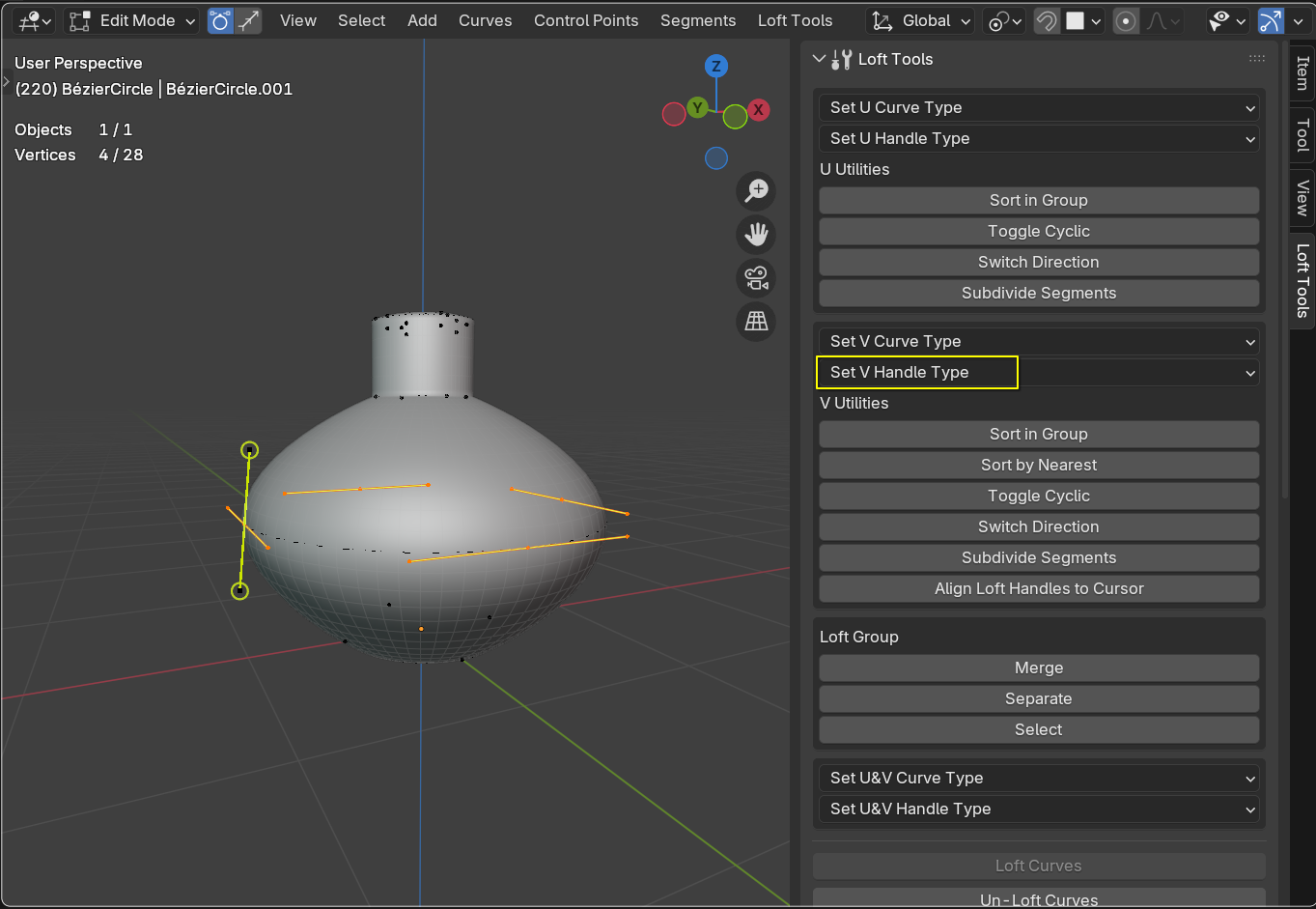1316x909 pixels.
Task: Click U Utilities Switch Direction
Action: pyautogui.click(x=1039, y=262)
